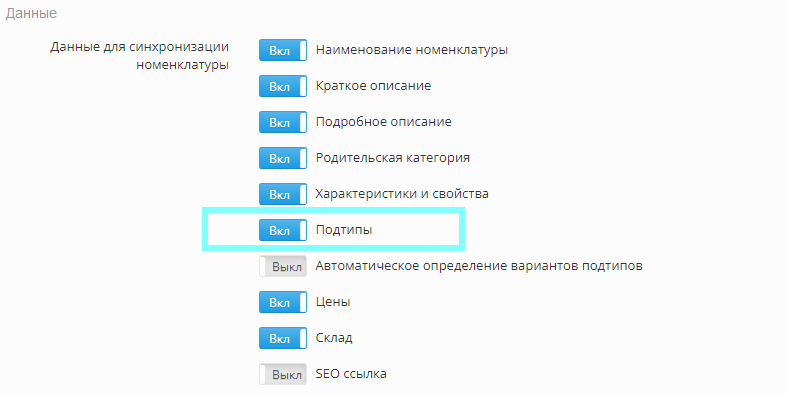Turn off the Цены toggle
787x394 pixels.
[x=283, y=302]
